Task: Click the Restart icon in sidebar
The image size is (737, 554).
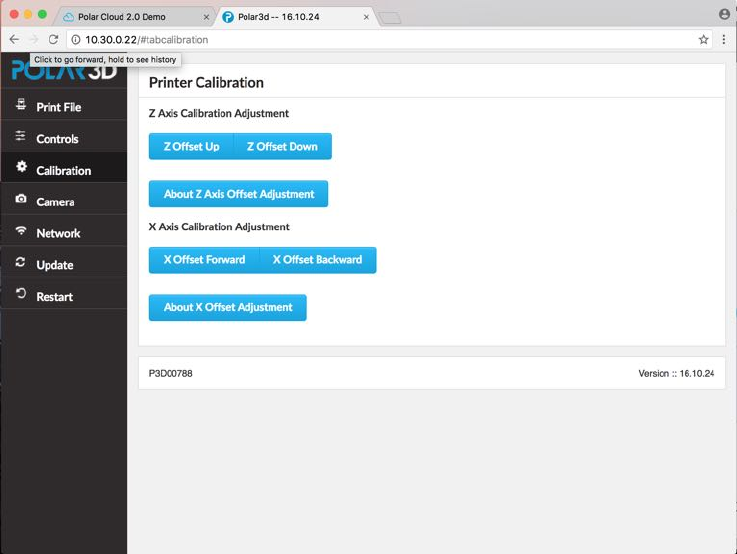Action: tap(21, 295)
